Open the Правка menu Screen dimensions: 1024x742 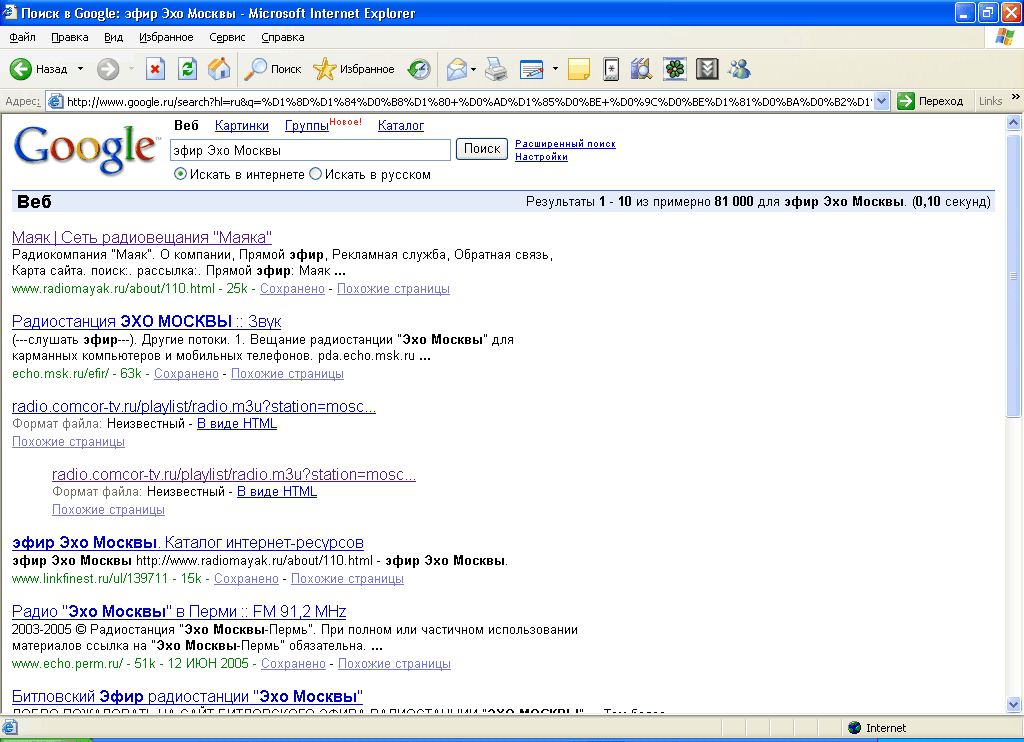pos(70,37)
